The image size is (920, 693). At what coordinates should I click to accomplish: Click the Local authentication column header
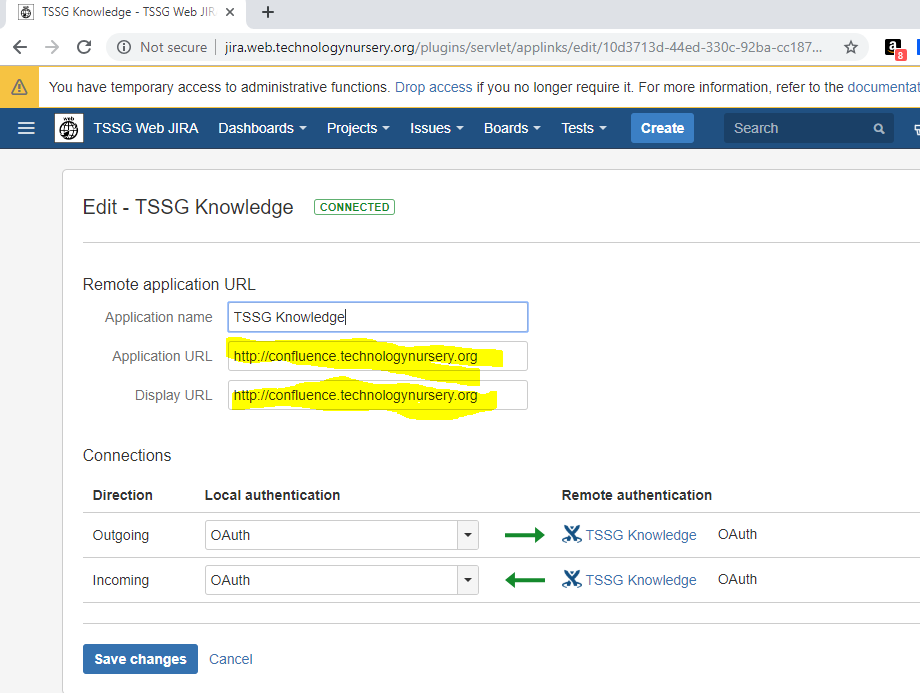click(x=272, y=495)
